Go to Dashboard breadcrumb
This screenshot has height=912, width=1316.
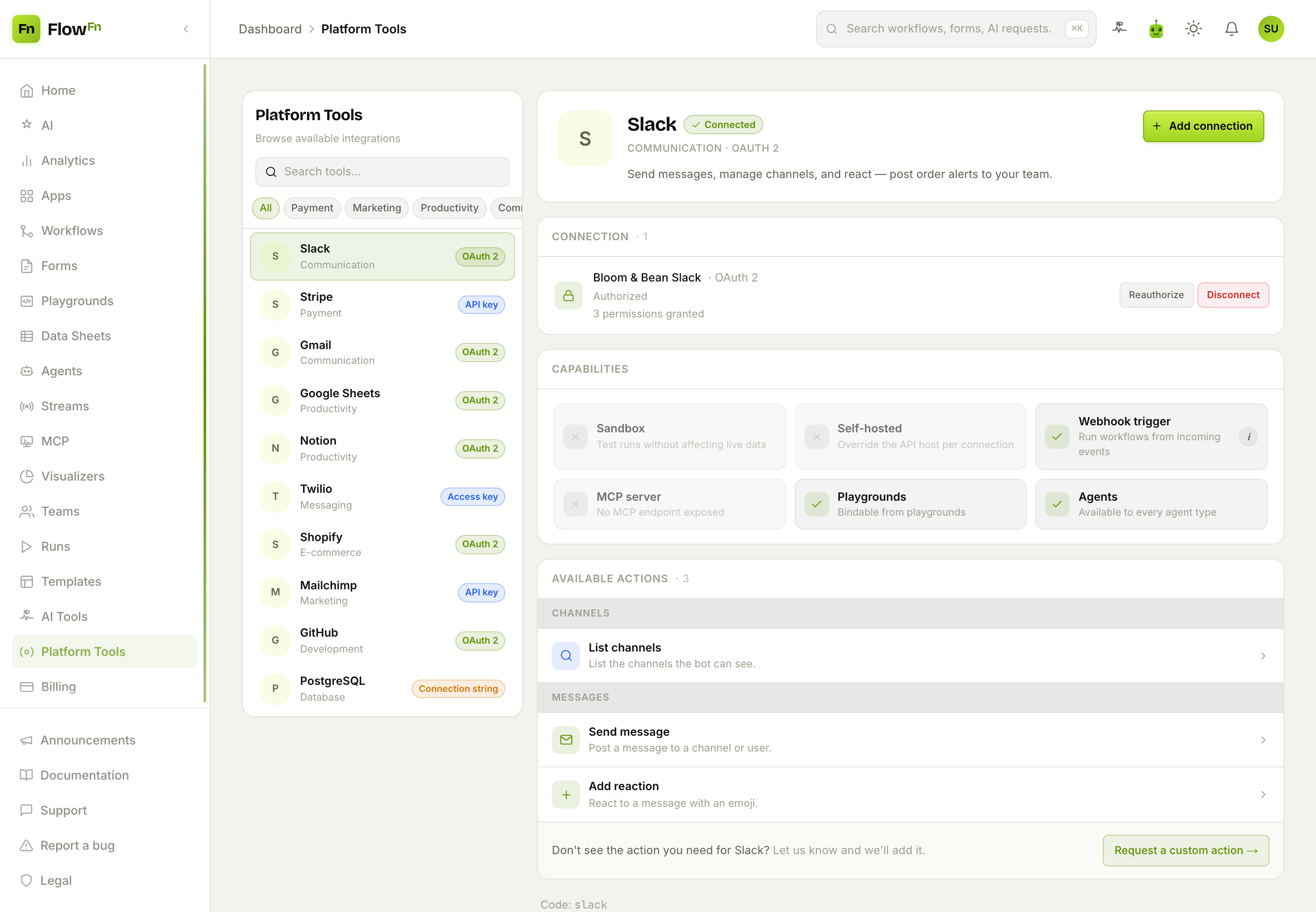(270, 28)
